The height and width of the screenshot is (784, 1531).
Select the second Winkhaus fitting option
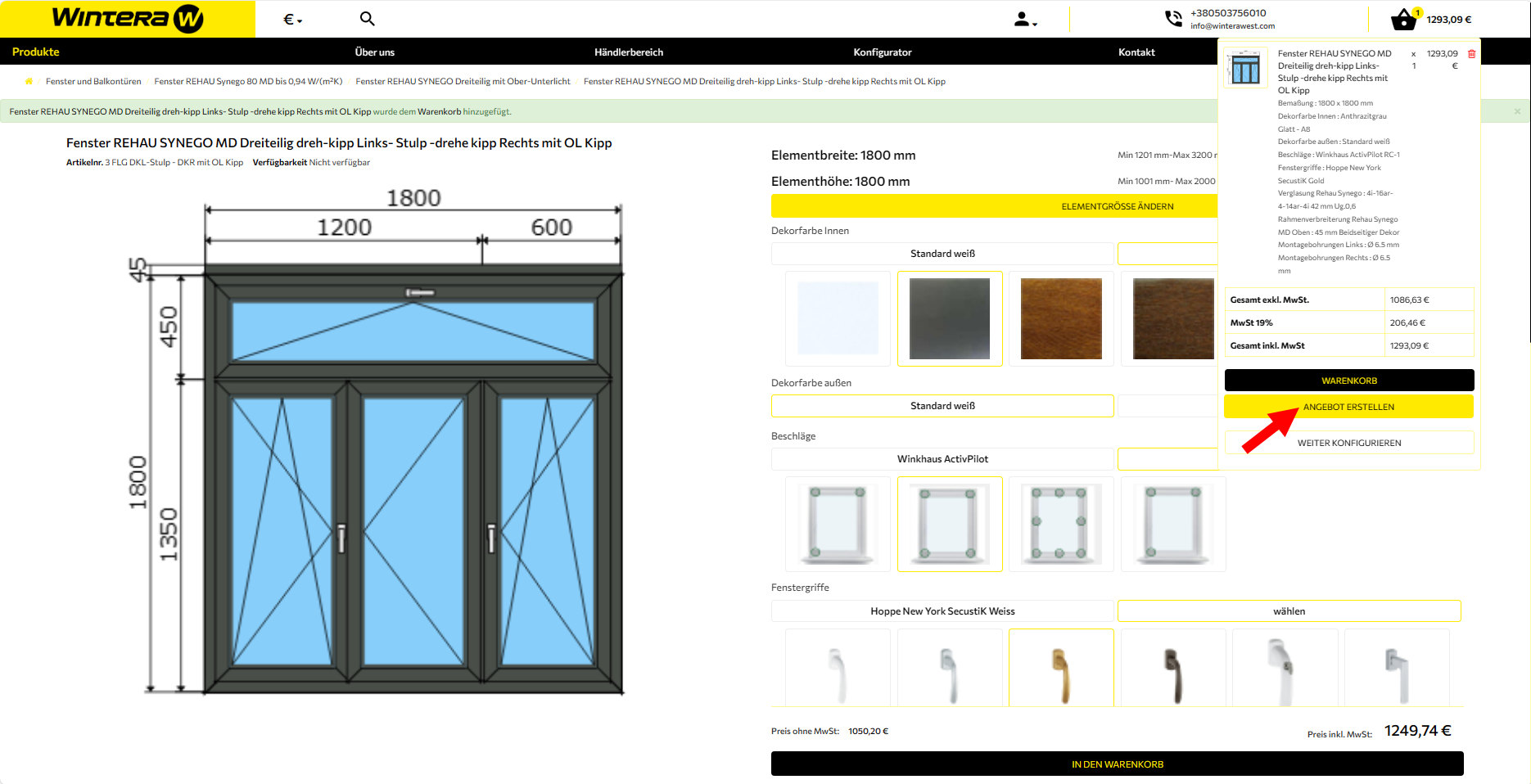coord(950,524)
